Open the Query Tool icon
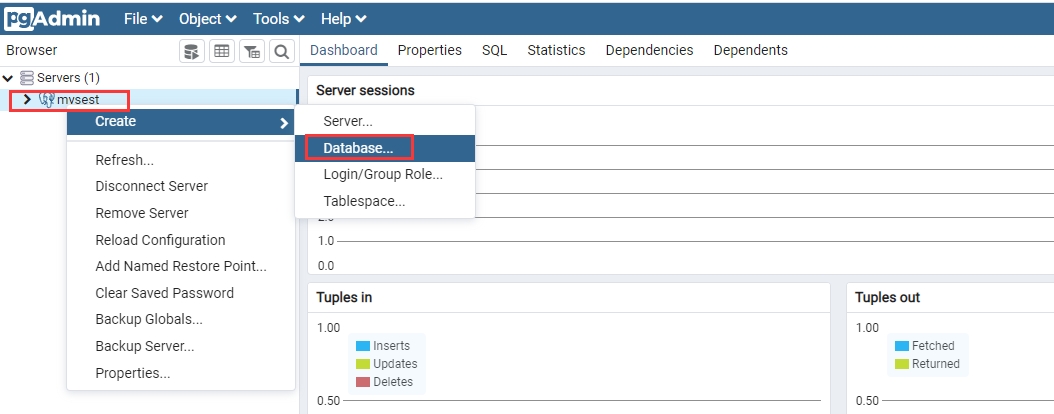This screenshot has height=414, width=1054. (191, 51)
